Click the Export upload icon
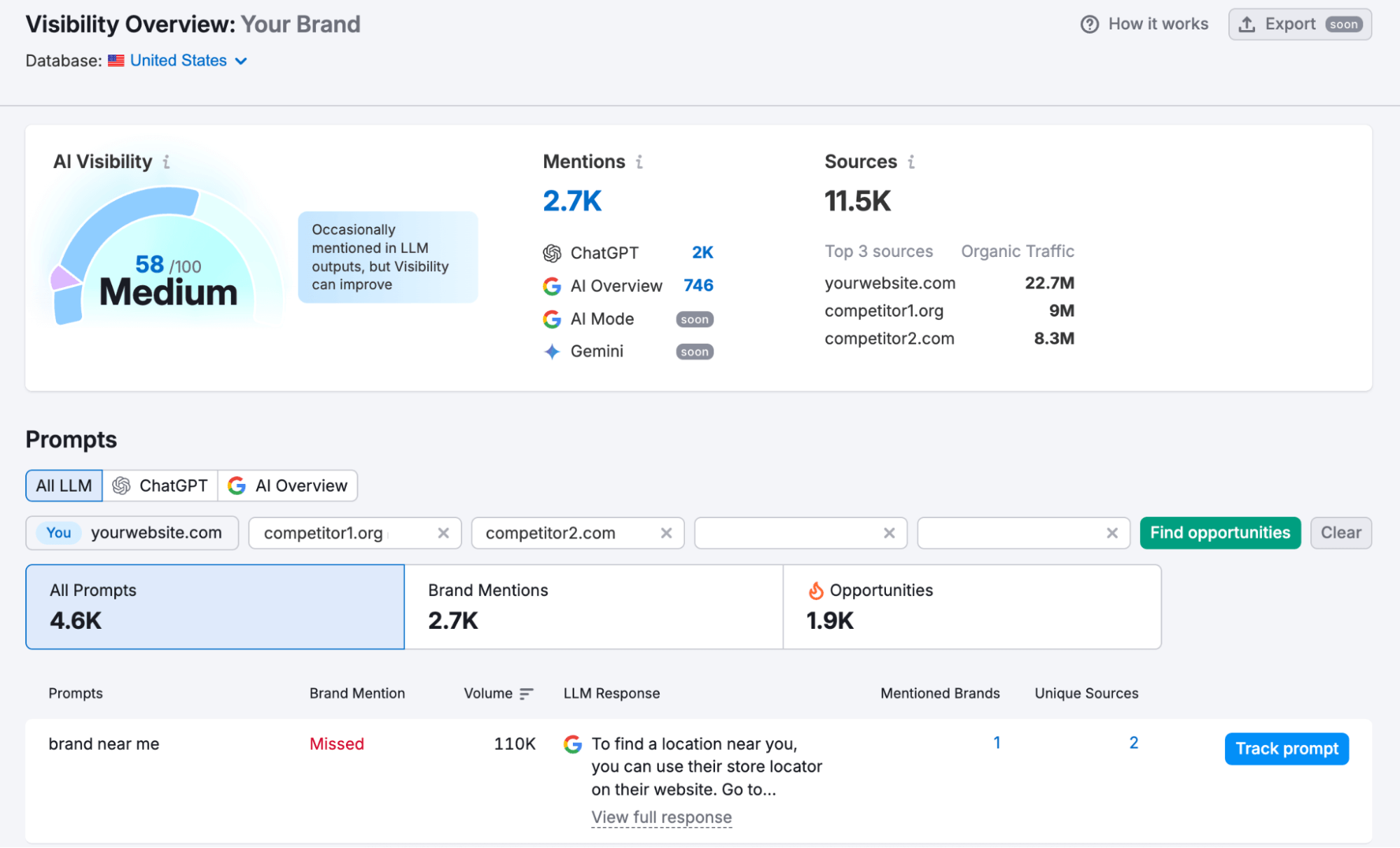Screen dimensions: 1400x848 pos(1247,23)
